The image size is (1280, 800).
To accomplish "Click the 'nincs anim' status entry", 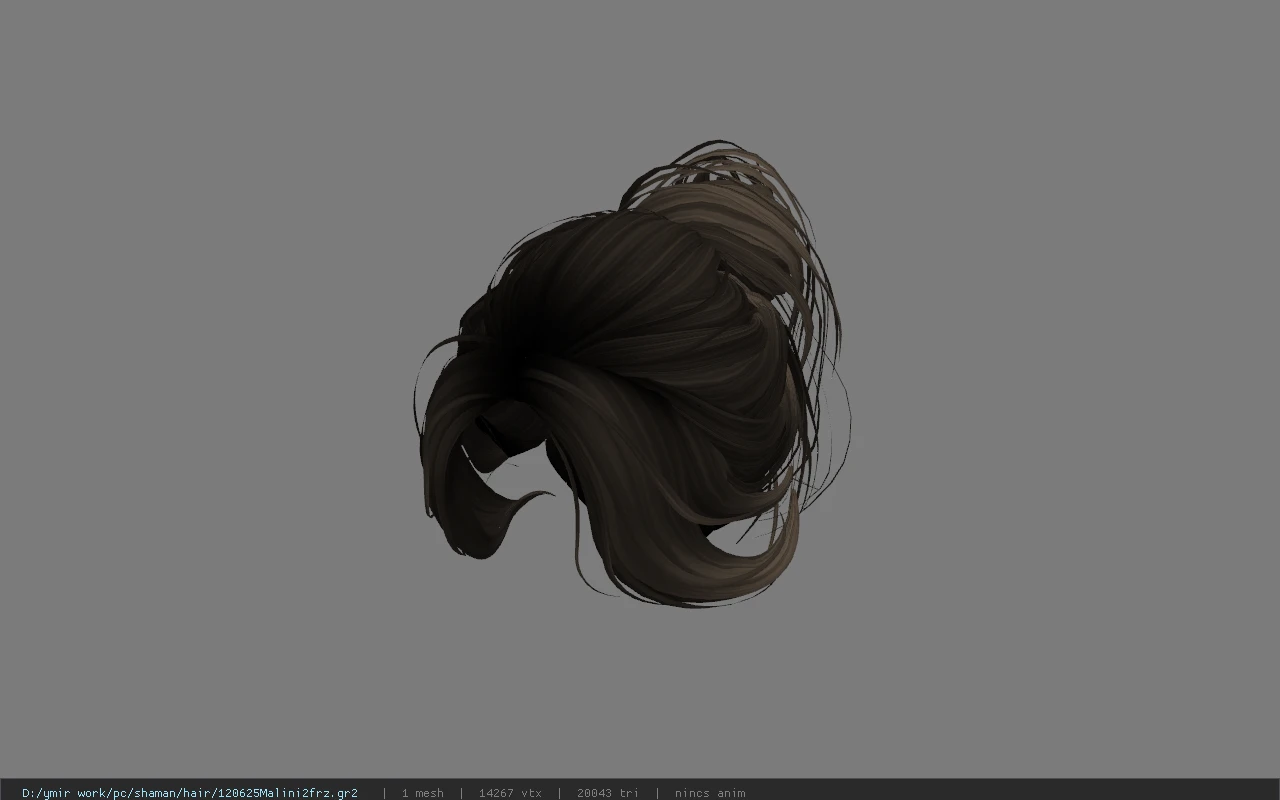I will click(x=710, y=793).
